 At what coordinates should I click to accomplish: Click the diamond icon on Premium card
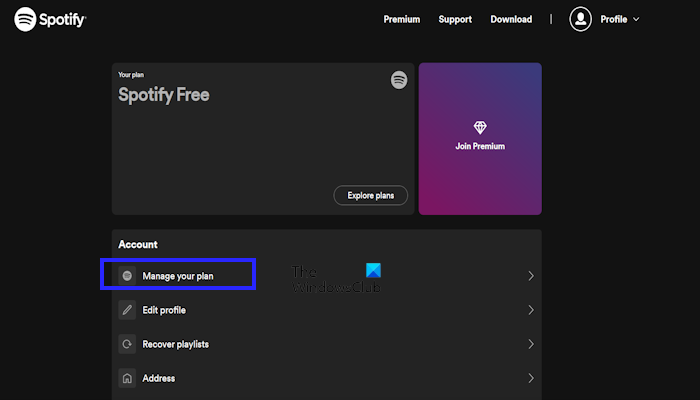tap(480, 128)
